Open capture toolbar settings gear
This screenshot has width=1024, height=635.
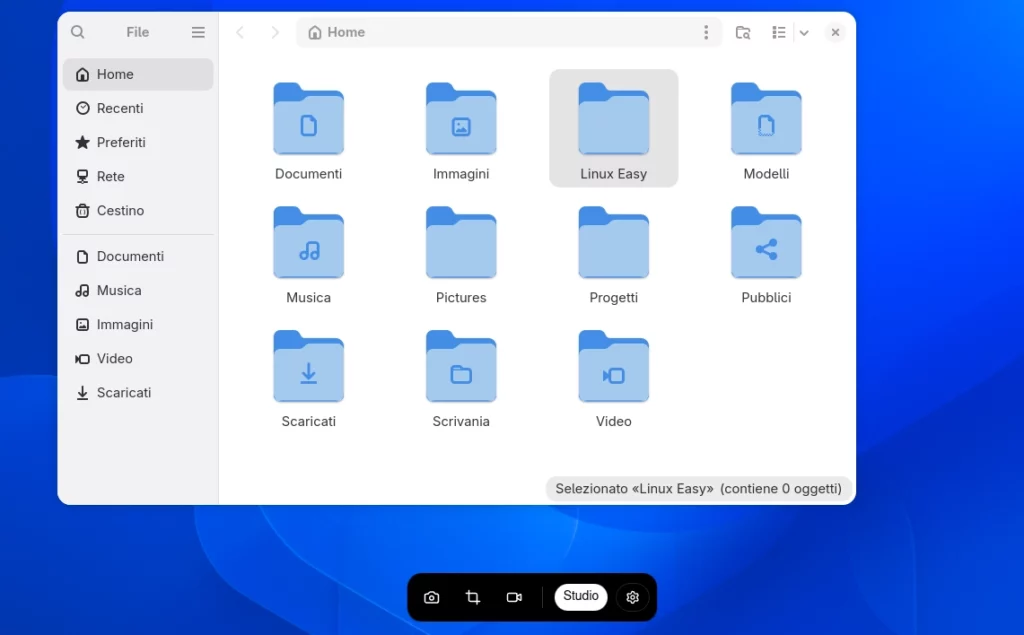[632, 597]
